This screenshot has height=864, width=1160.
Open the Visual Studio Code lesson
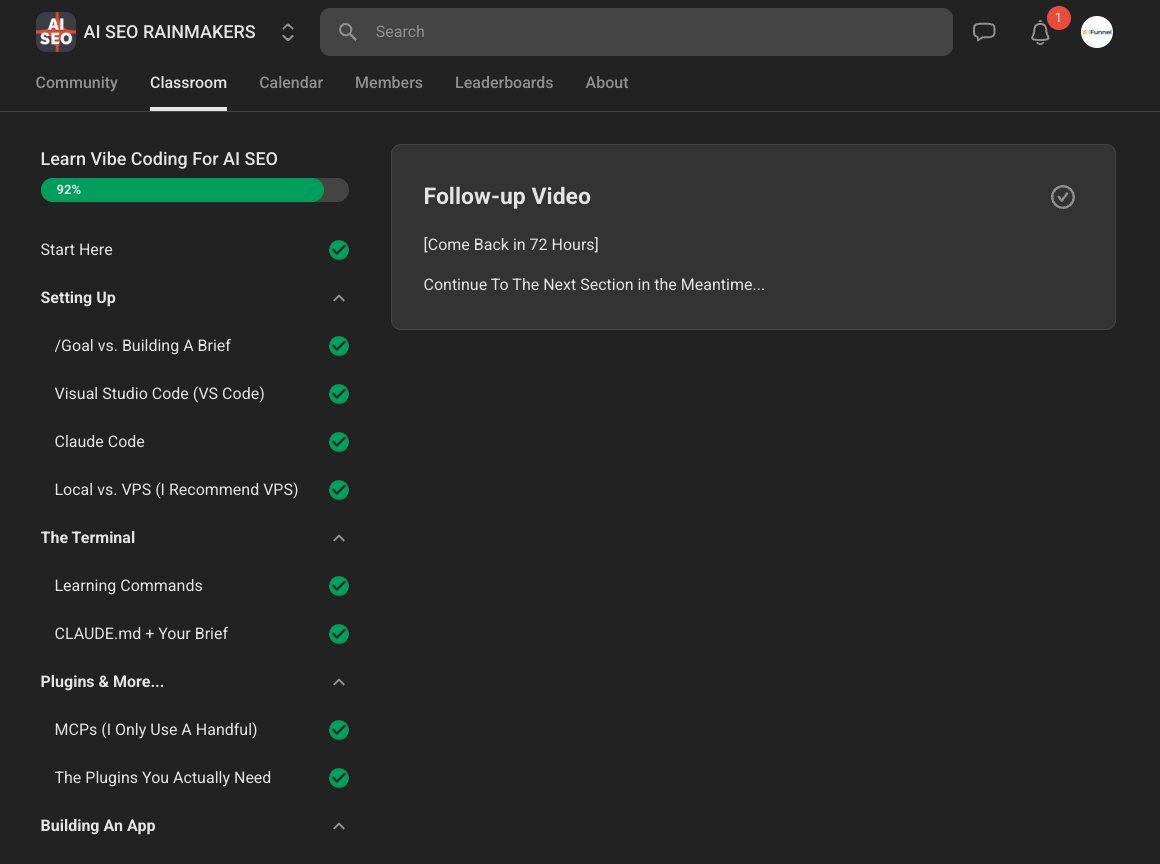pos(160,394)
